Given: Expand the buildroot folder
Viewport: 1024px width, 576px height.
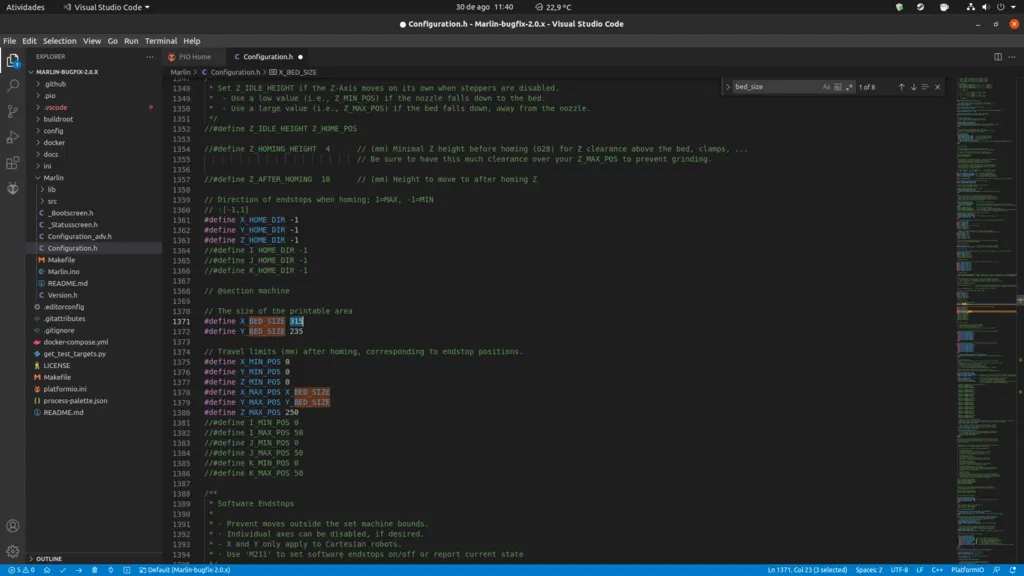Looking at the screenshot, I should (x=58, y=120).
